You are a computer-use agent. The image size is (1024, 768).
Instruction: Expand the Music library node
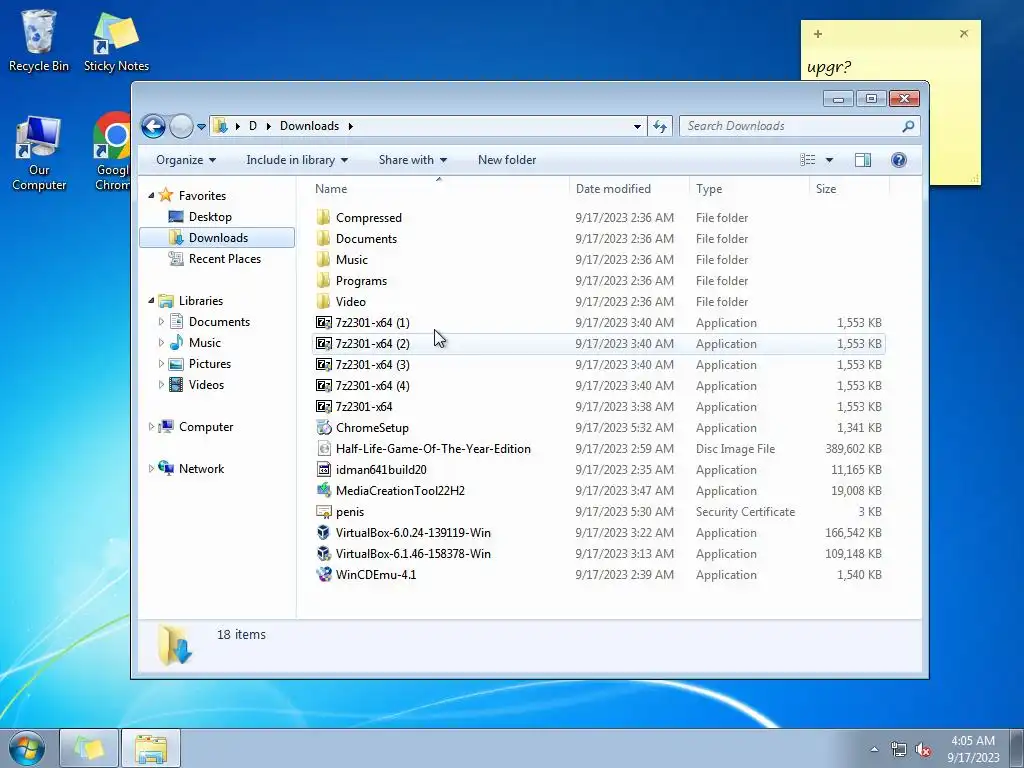pyautogui.click(x=161, y=342)
